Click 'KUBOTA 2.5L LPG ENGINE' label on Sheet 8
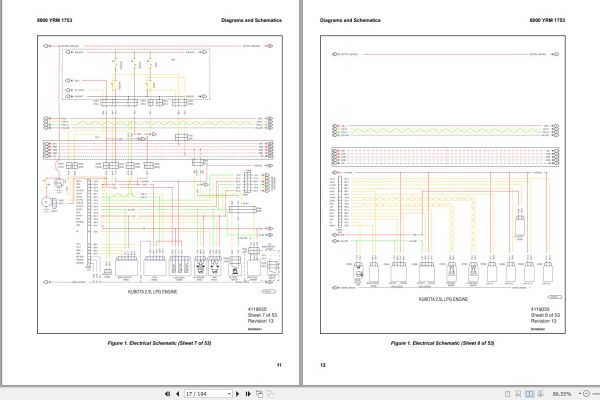Viewport: 600px width, 400px height. [x=443, y=299]
